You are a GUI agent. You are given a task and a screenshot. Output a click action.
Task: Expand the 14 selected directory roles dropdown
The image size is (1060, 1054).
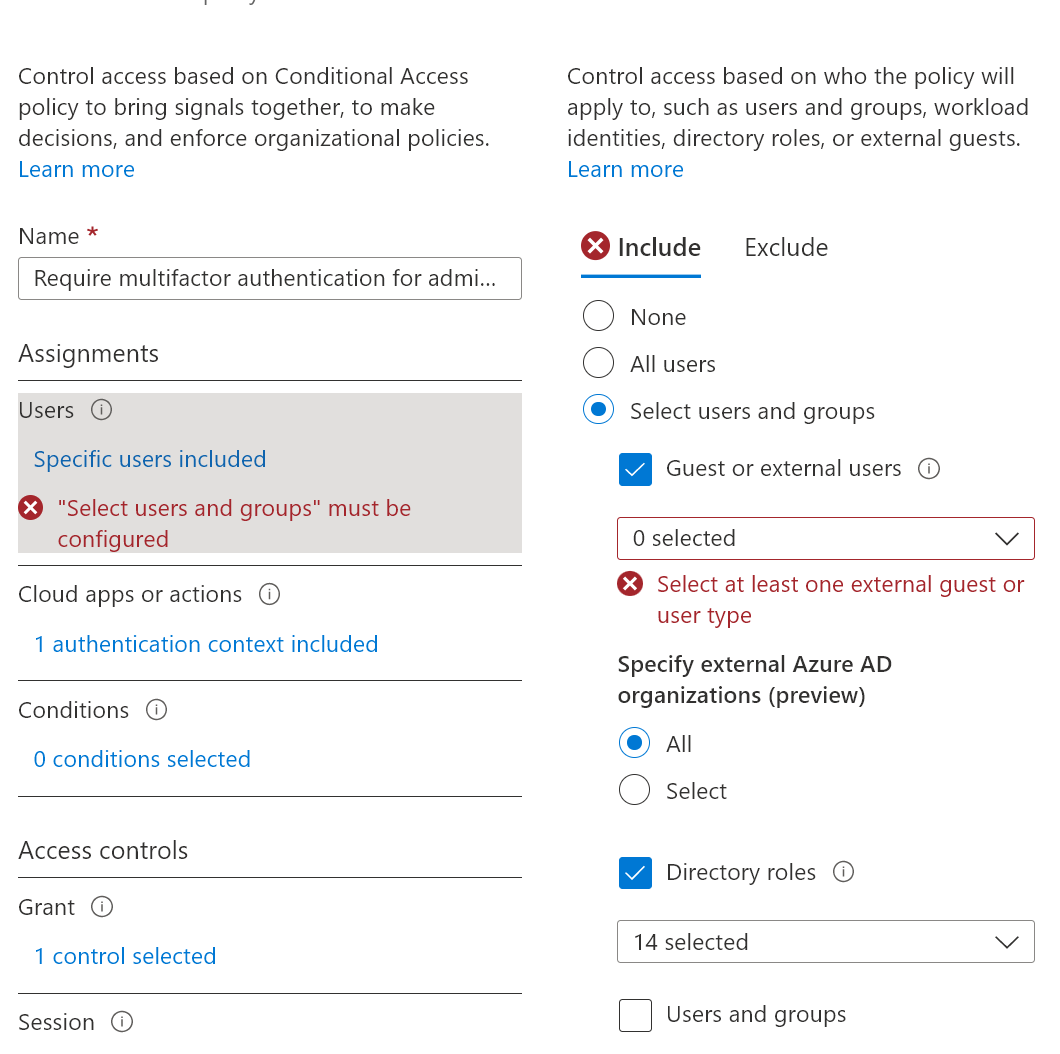825,942
